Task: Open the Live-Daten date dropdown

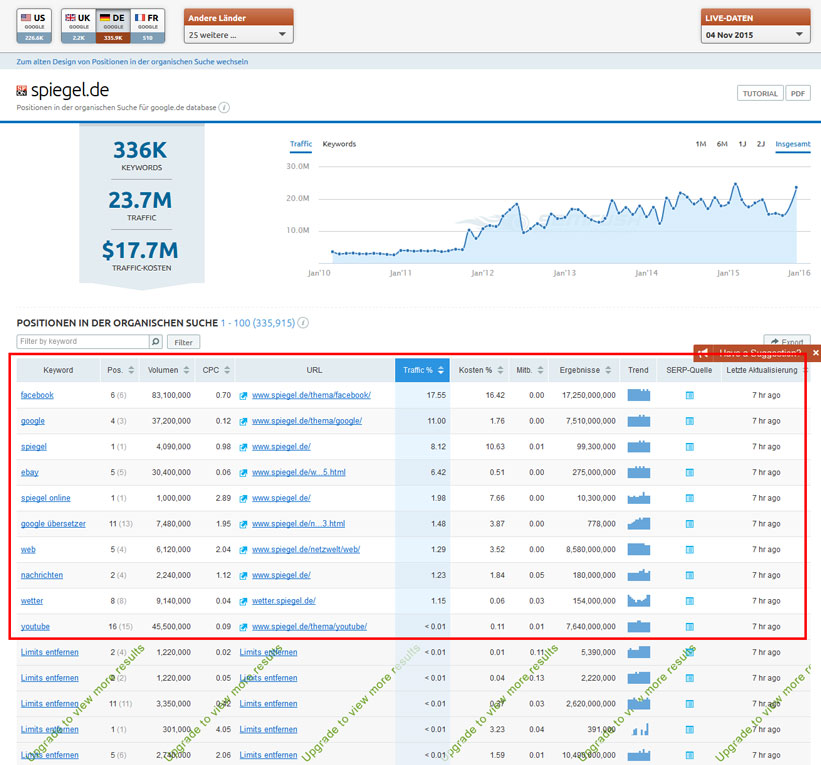Action: pos(755,35)
